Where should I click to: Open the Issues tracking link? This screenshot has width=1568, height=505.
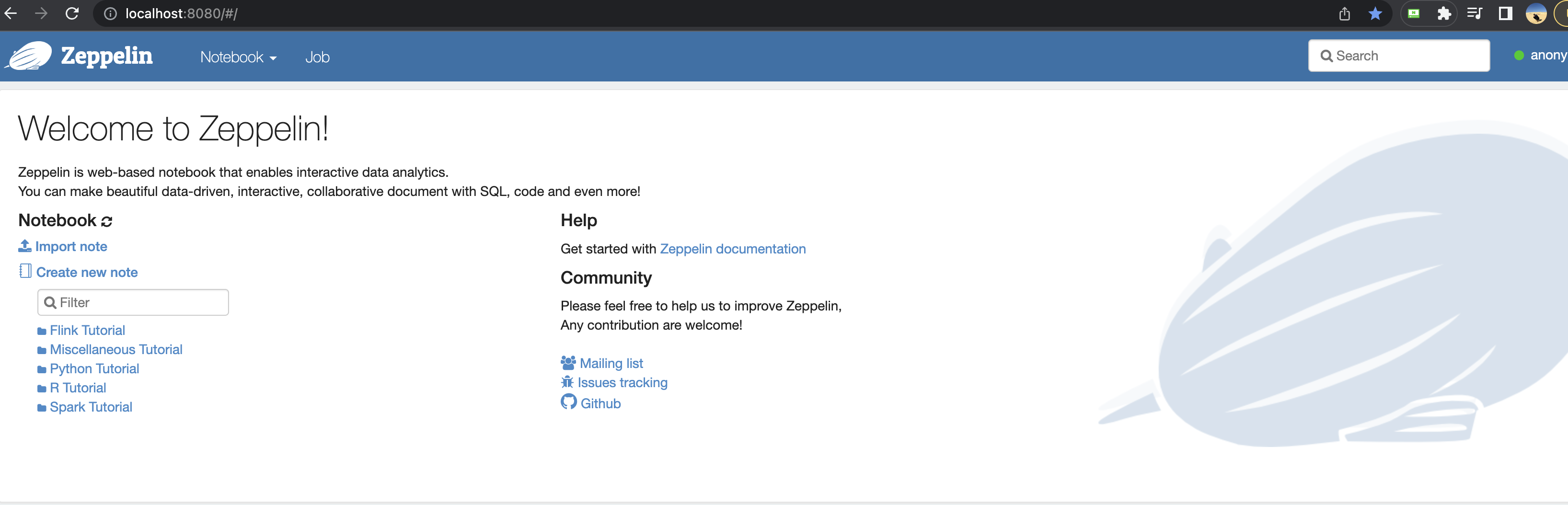[623, 383]
